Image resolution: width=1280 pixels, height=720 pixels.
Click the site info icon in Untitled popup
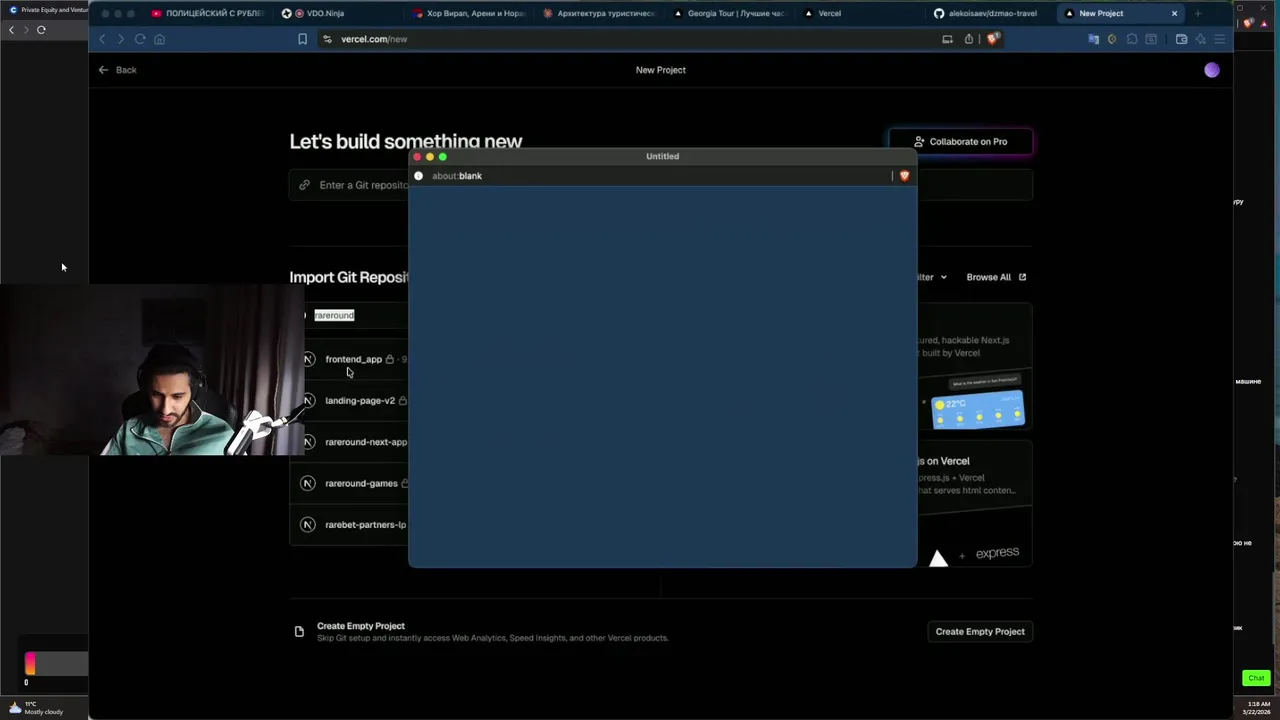coord(418,176)
